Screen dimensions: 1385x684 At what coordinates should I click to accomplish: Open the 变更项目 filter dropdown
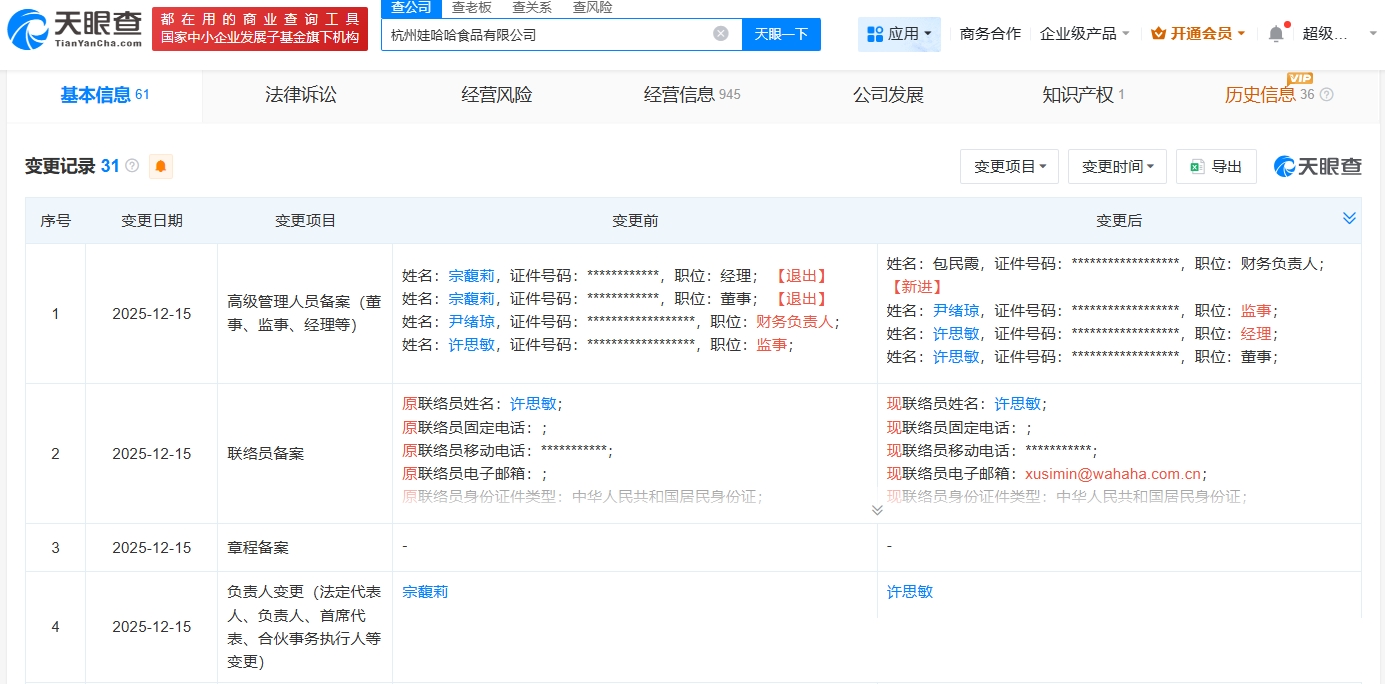(x=1009, y=167)
